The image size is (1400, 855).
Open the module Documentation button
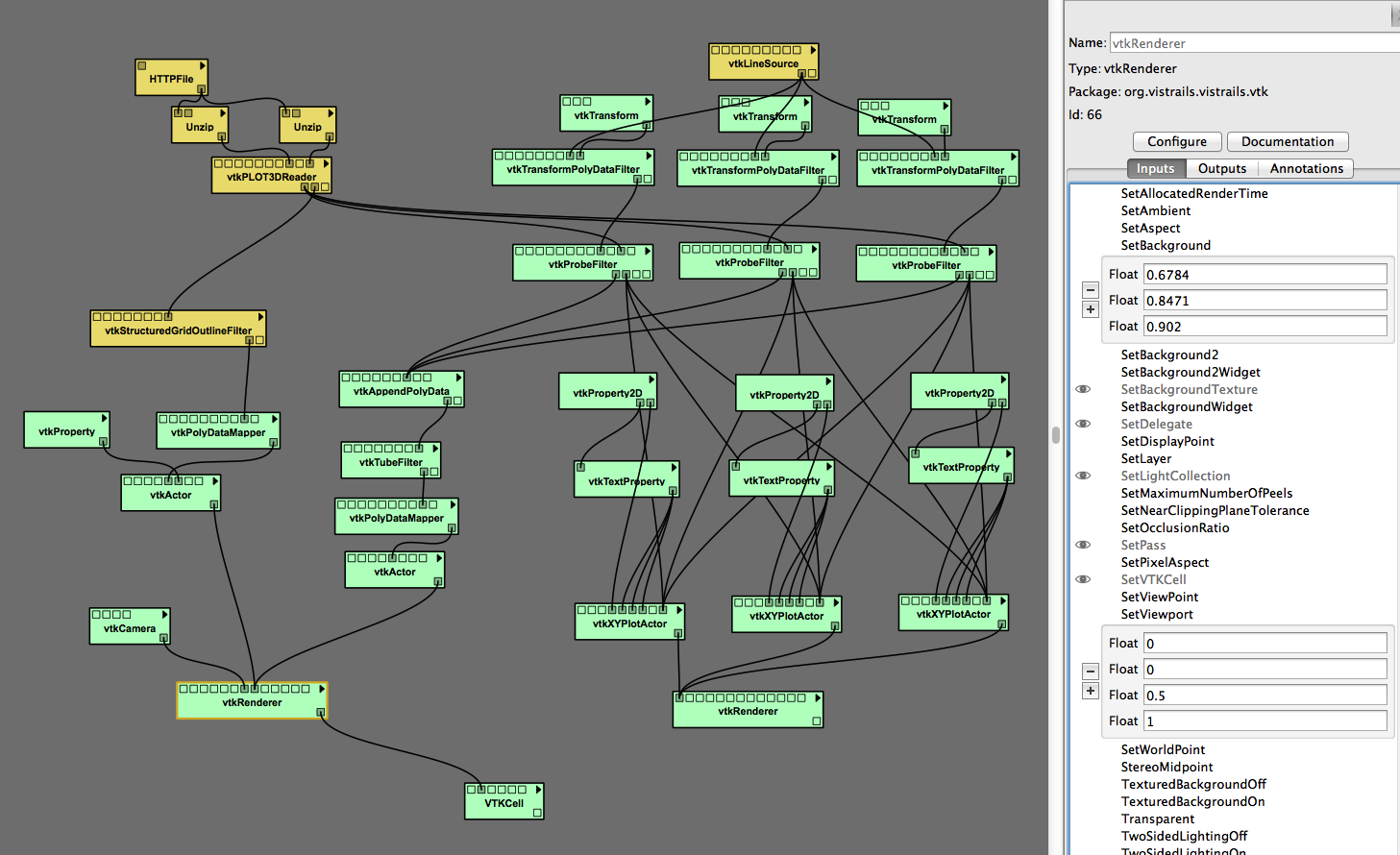pos(1287,141)
